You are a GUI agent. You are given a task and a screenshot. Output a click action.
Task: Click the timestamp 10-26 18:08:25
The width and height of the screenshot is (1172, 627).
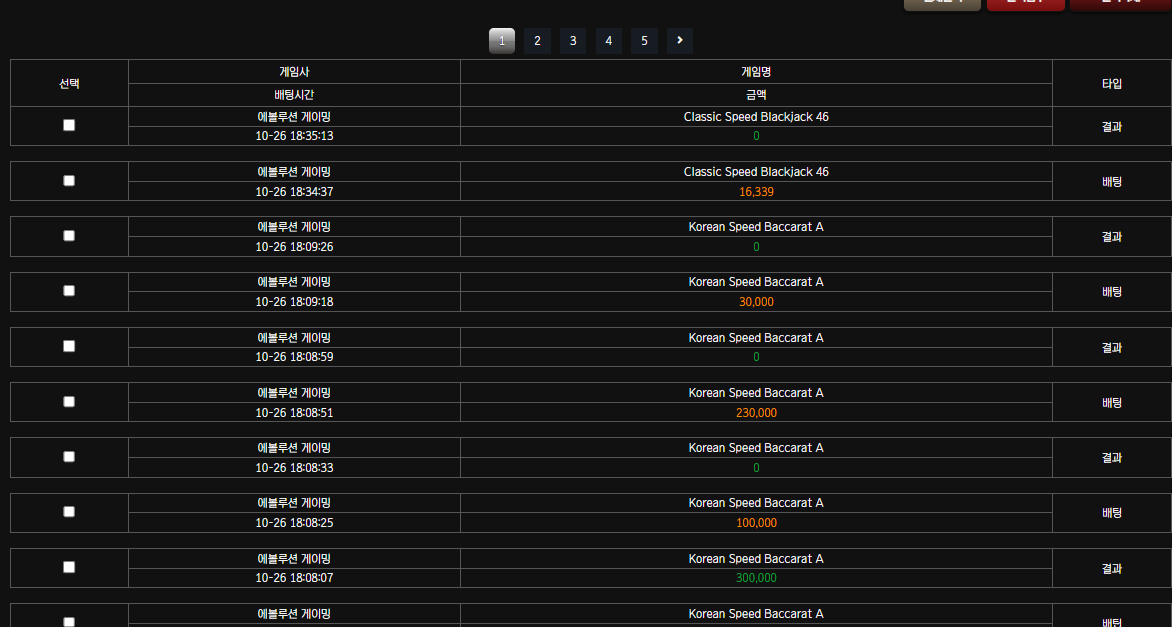click(x=294, y=523)
